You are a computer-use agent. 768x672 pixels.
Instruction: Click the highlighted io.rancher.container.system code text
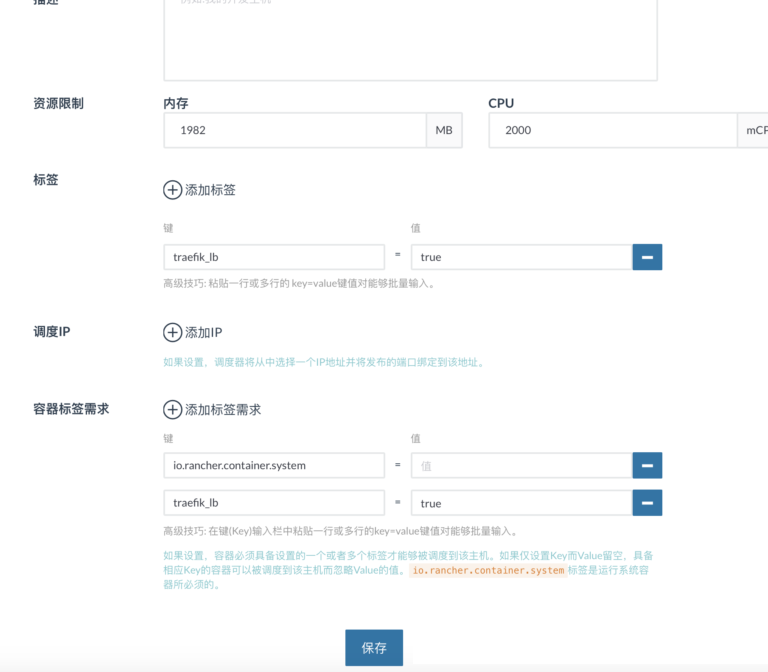(x=488, y=570)
